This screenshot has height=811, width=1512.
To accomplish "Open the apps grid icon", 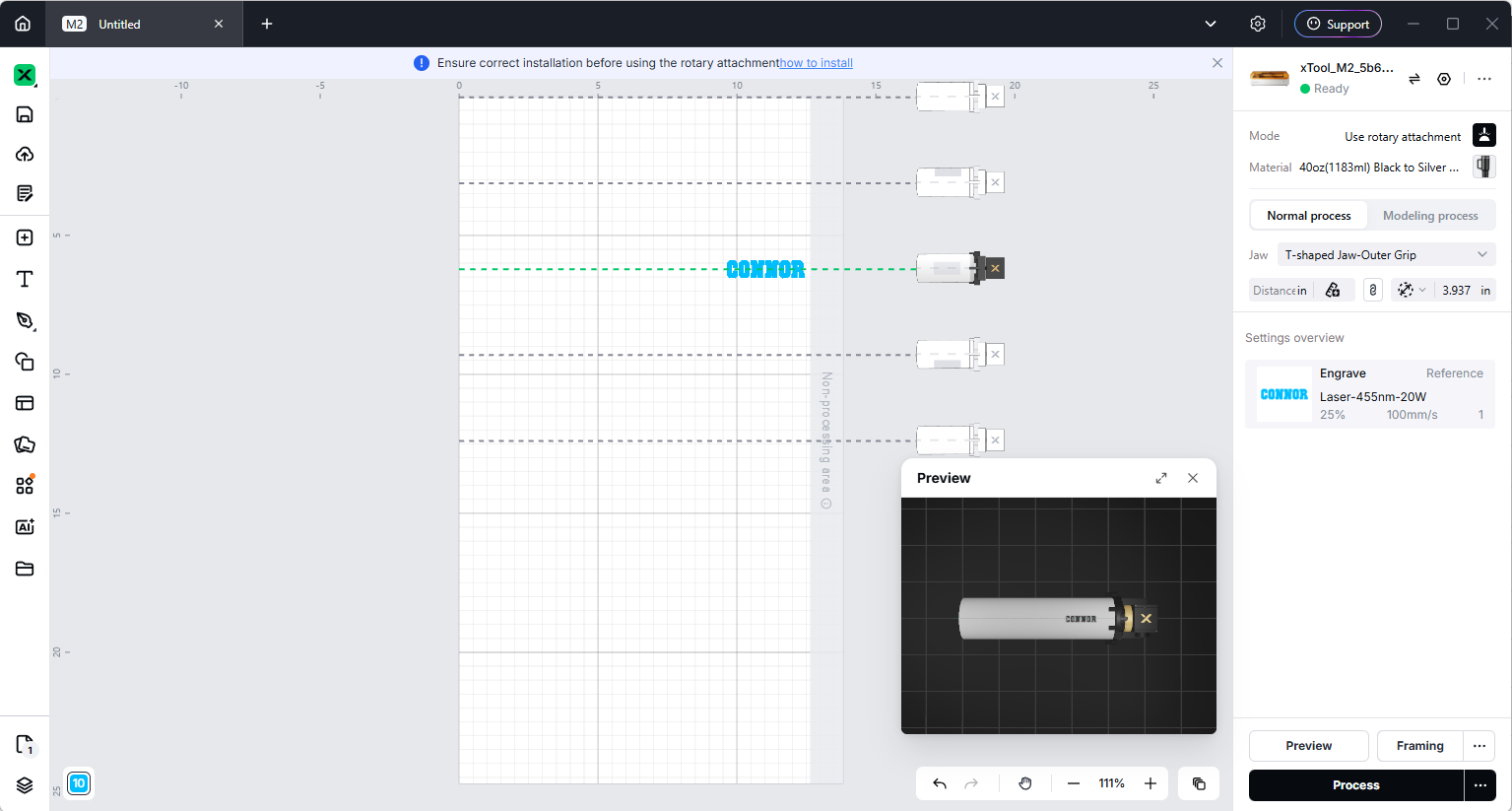I will (25, 486).
